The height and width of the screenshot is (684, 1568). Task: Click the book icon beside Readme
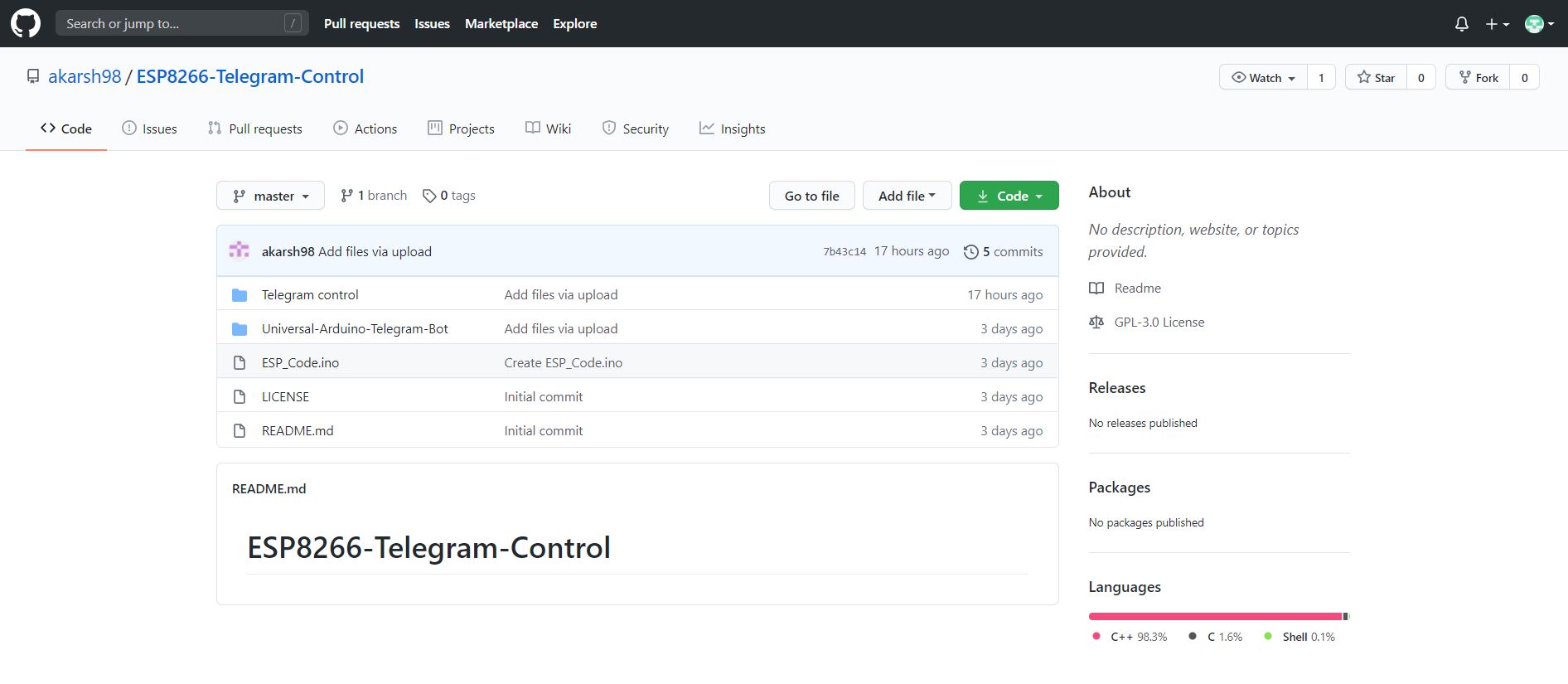pos(1096,288)
